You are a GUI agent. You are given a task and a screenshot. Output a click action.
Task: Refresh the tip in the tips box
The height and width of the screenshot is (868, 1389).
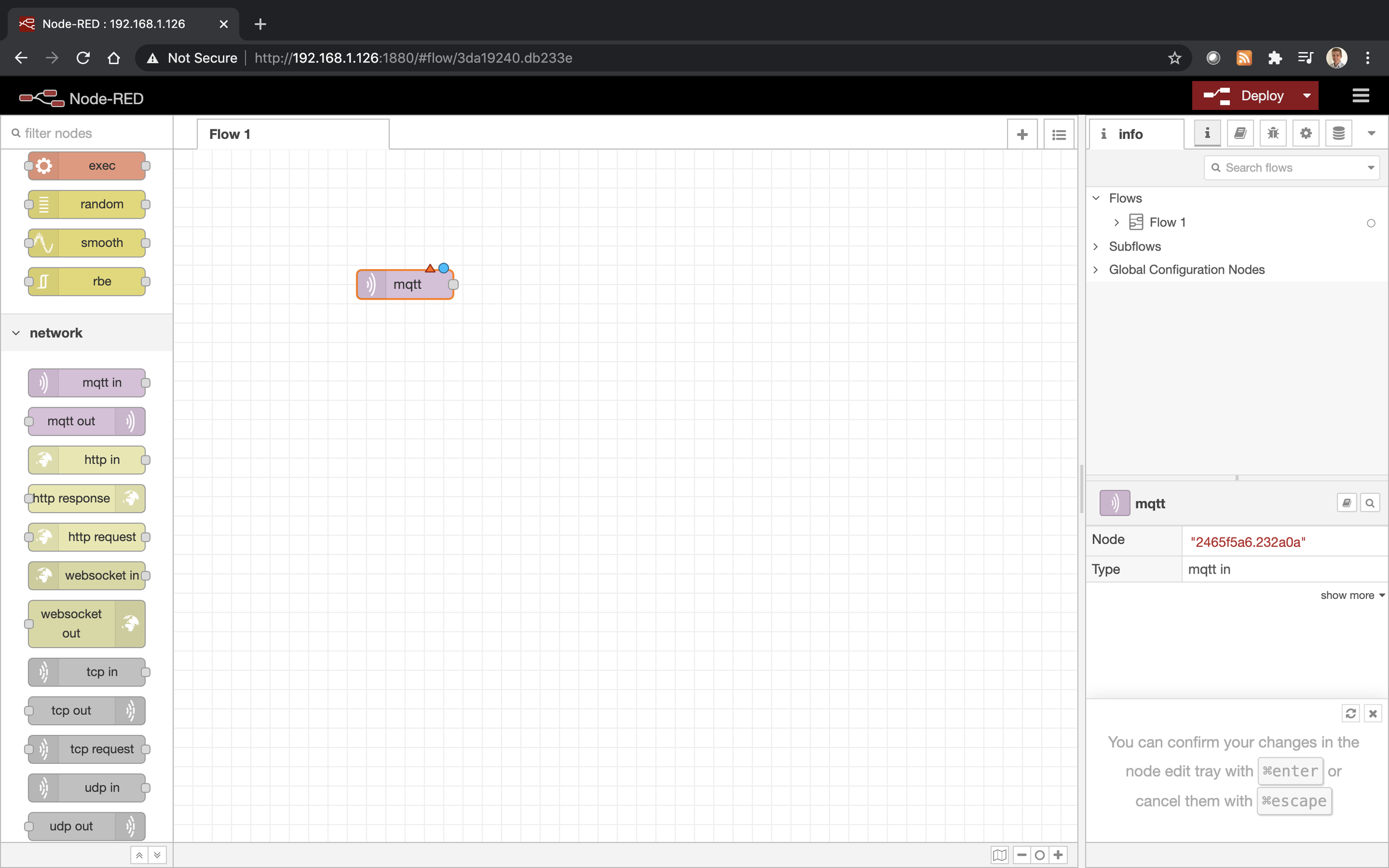click(x=1350, y=713)
